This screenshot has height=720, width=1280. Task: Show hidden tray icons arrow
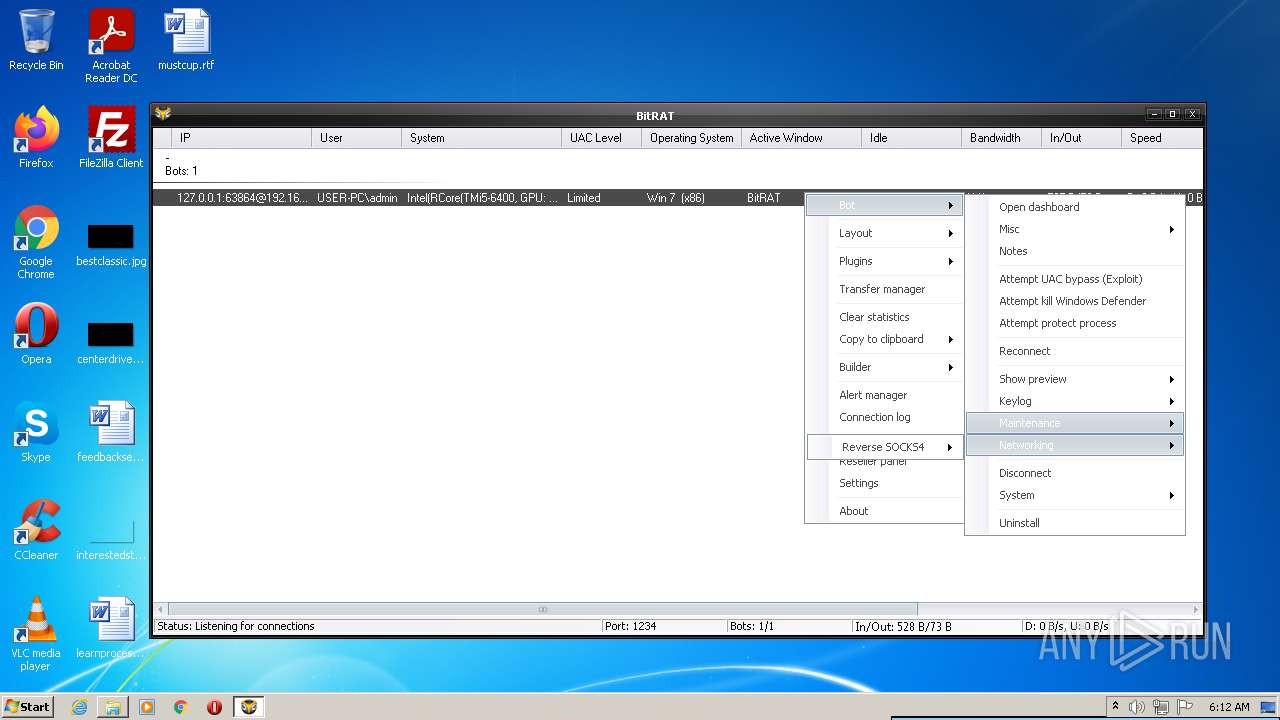[x=1115, y=707]
